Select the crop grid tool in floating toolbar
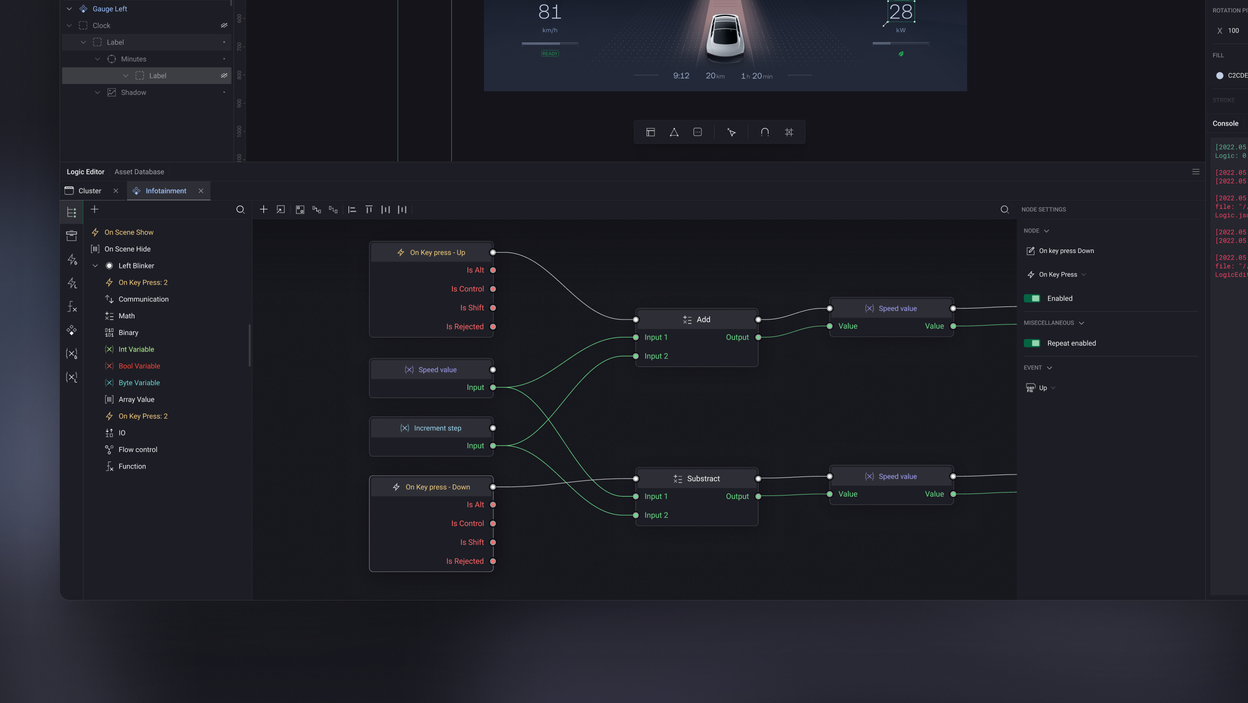The width and height of the screenshot is (1248, 703). (789, 132)
